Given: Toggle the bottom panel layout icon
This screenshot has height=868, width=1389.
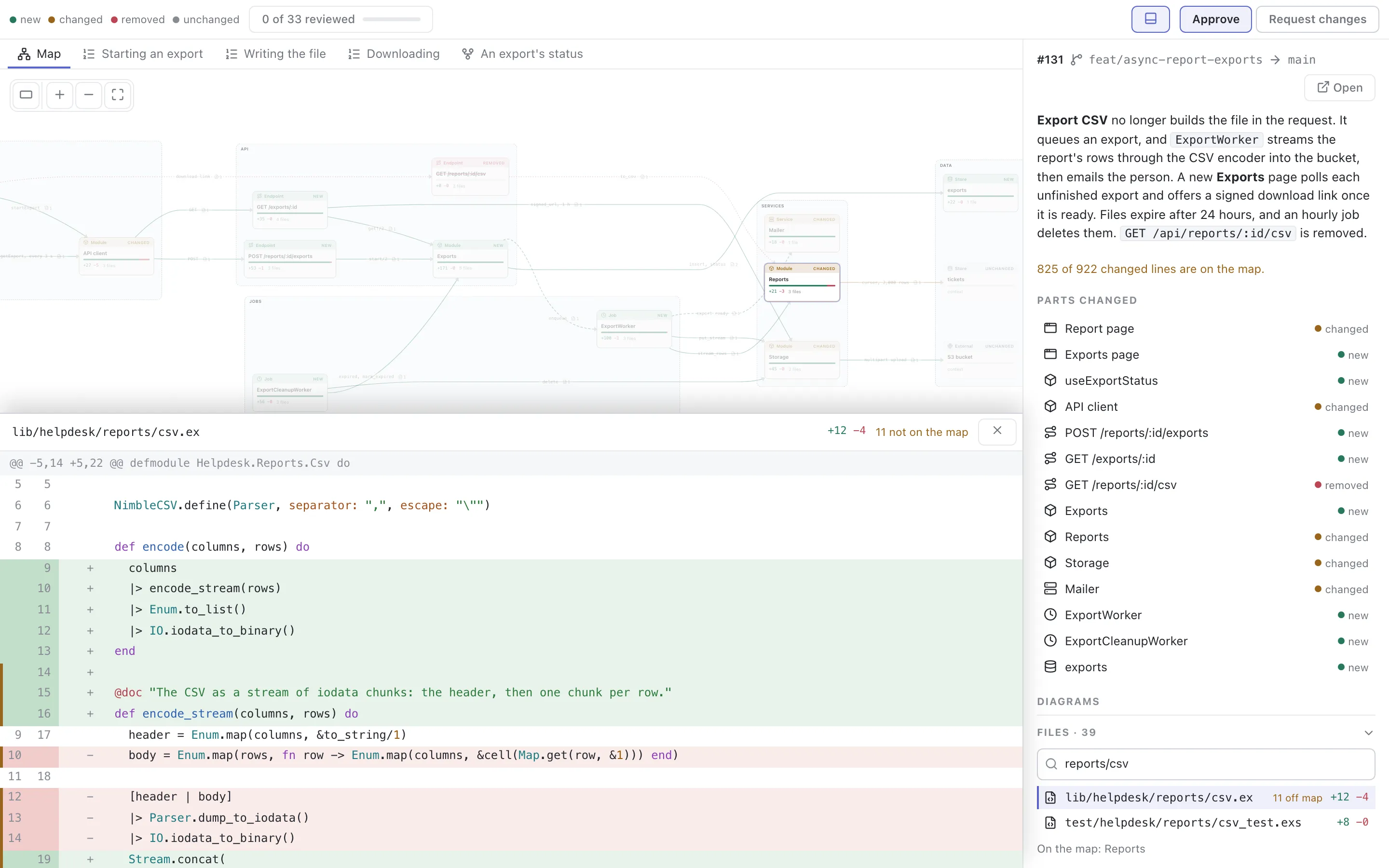Looking at the screenshot, I should [x=1150, y=19].
